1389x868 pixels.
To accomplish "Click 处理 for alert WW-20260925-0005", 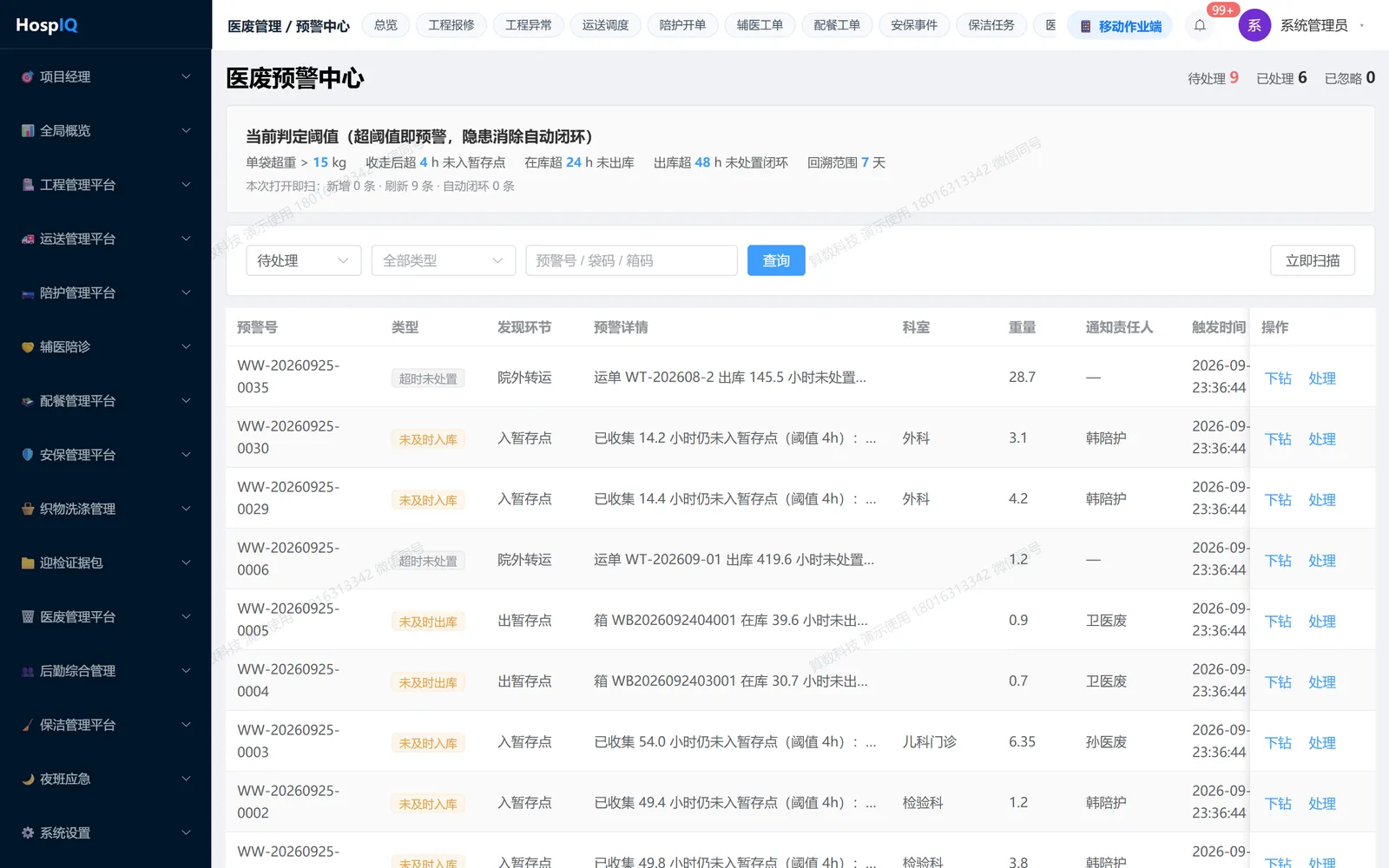I will tap(1322, 621).
